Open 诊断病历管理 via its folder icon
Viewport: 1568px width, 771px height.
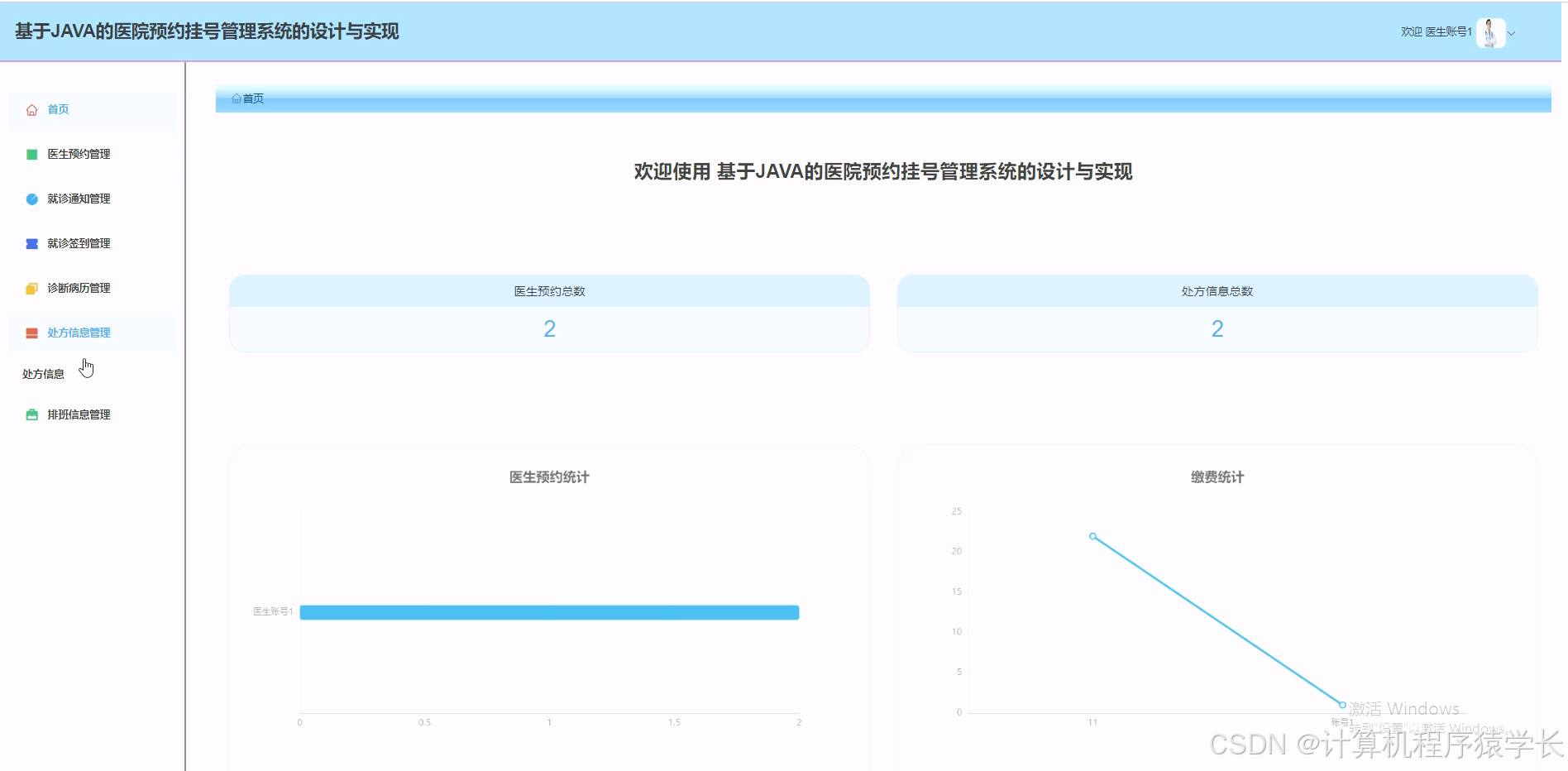[x=31, y=287]
